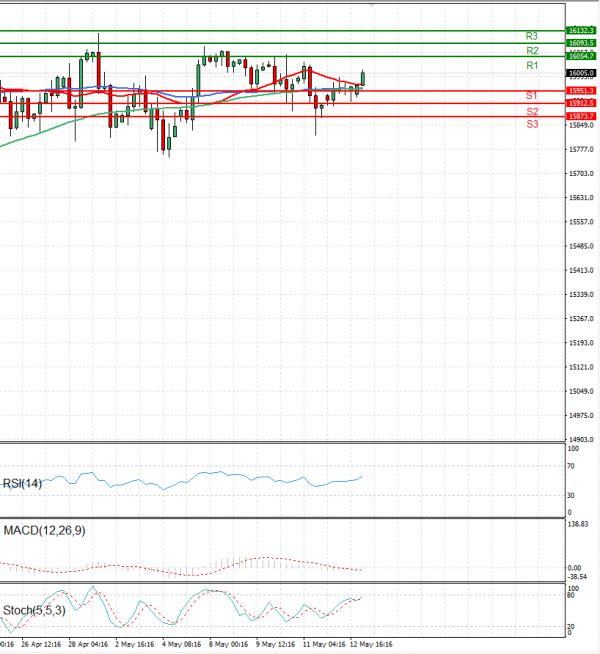This screenshot has height=654, width=600.
Task: Select the 16132.3 green price tag
Action: coord(581,30)
